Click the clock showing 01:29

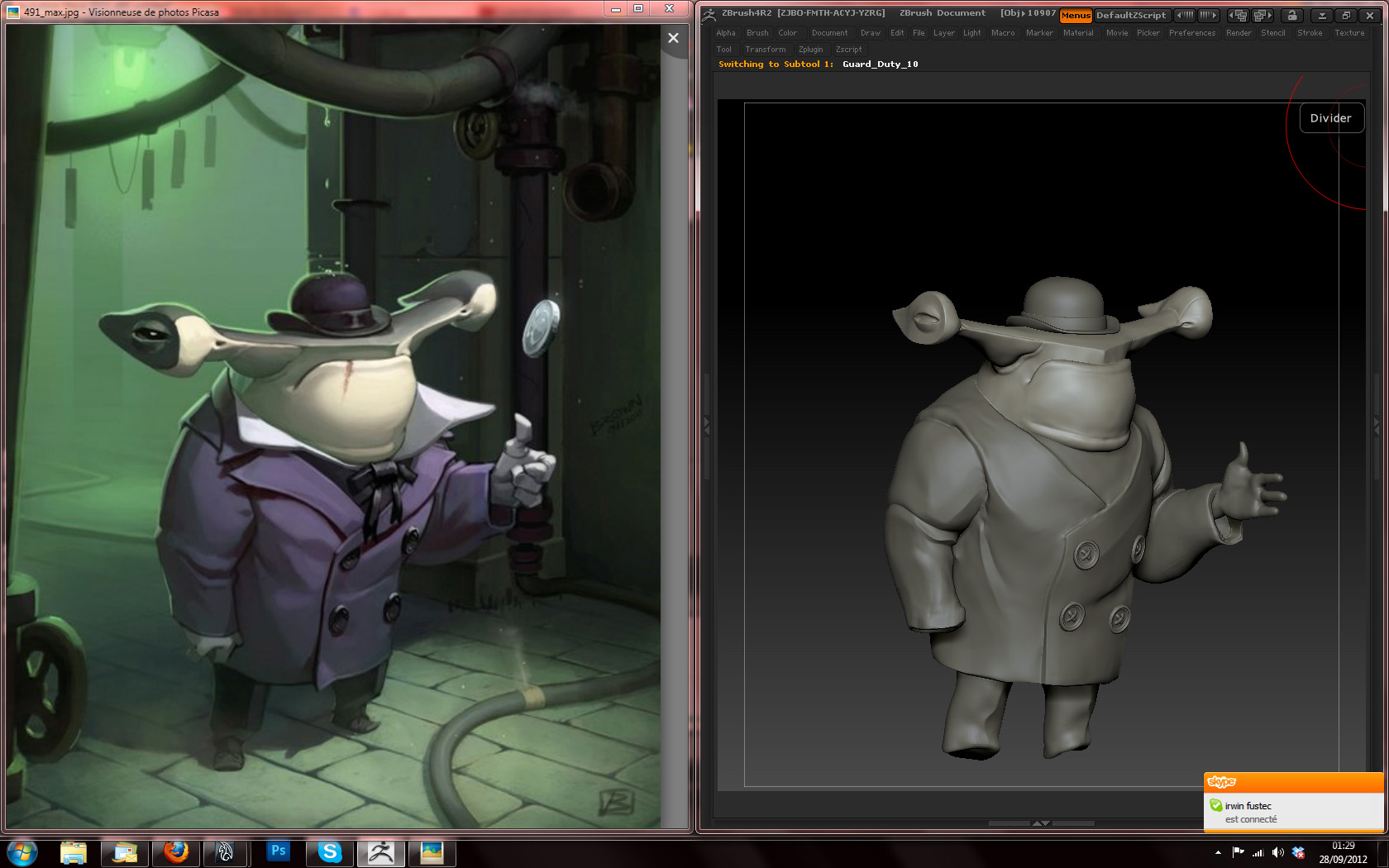[1343, 846]
